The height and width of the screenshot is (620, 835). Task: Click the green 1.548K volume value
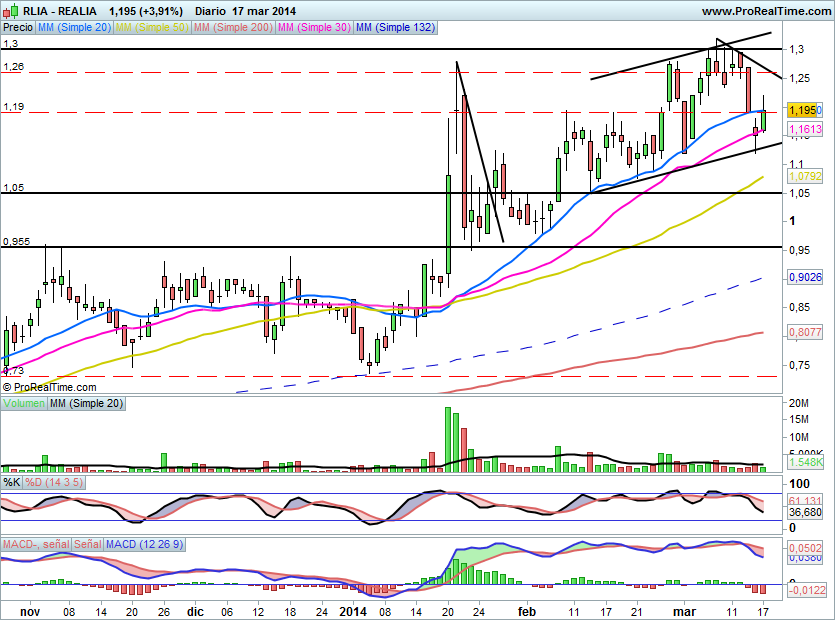(x=806, y=462)
